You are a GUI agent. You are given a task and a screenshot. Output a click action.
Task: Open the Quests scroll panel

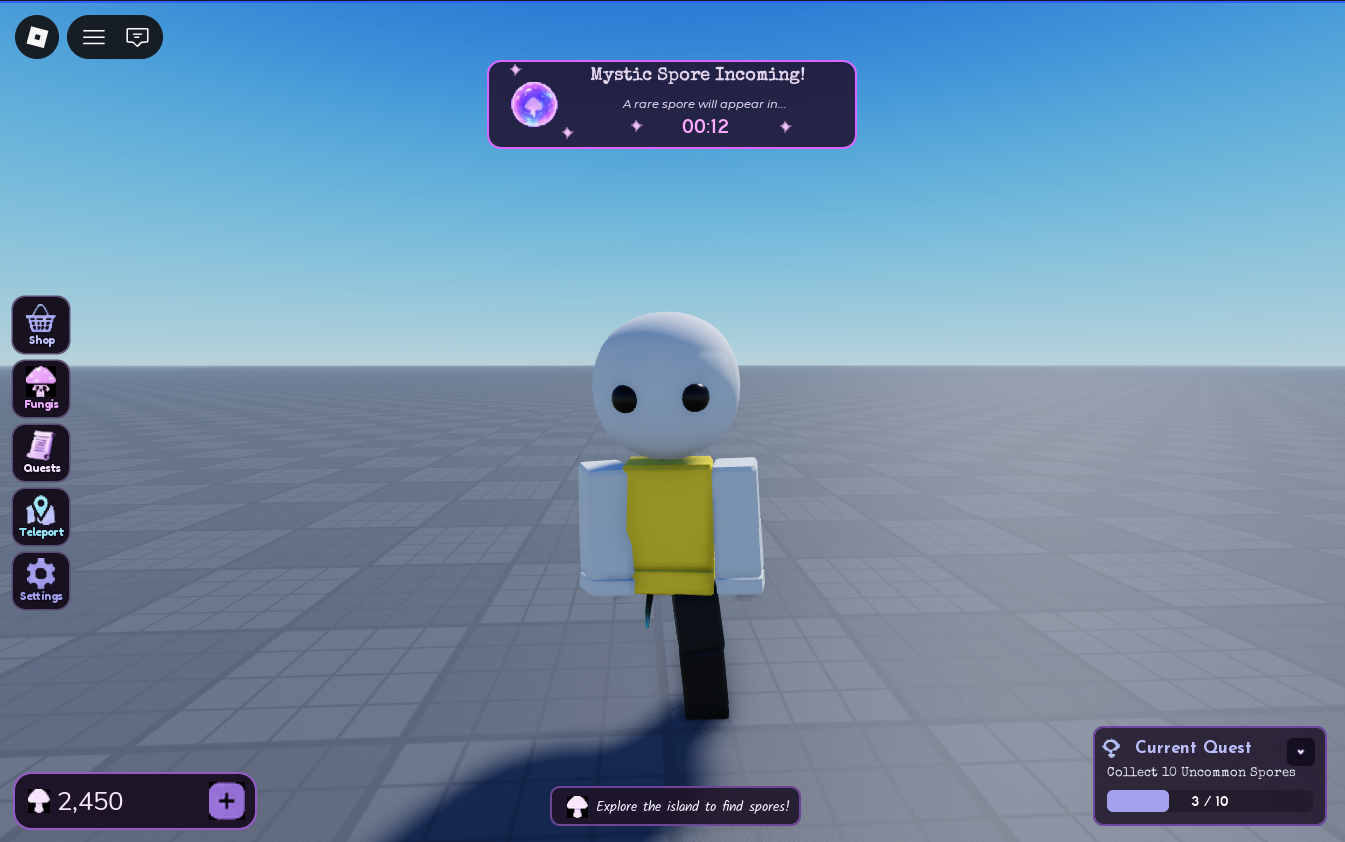tap(41, 453)
